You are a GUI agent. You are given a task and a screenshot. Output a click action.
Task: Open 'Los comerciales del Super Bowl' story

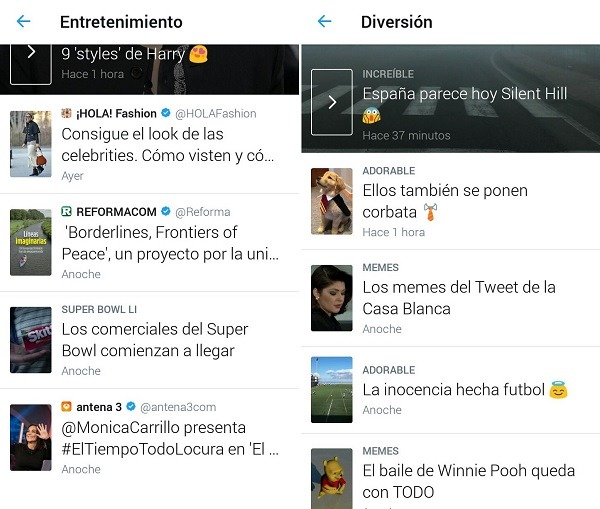click(x=155, y=340)
